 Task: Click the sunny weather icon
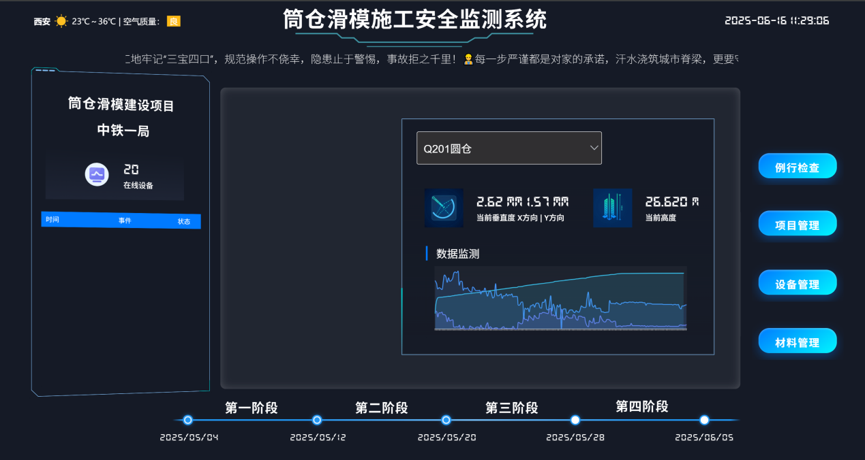click(62, 21)
